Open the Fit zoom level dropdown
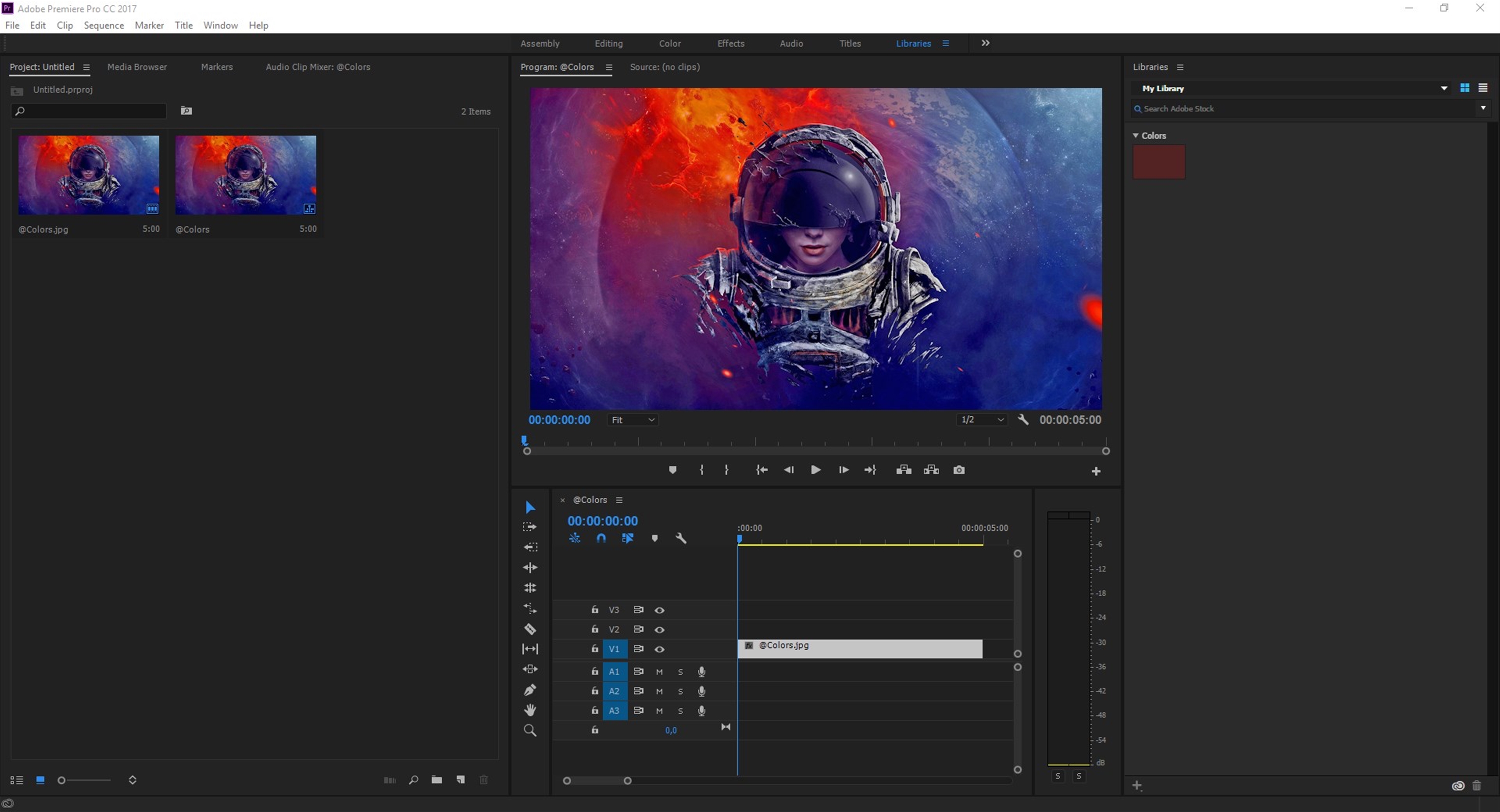 (633, 420)
